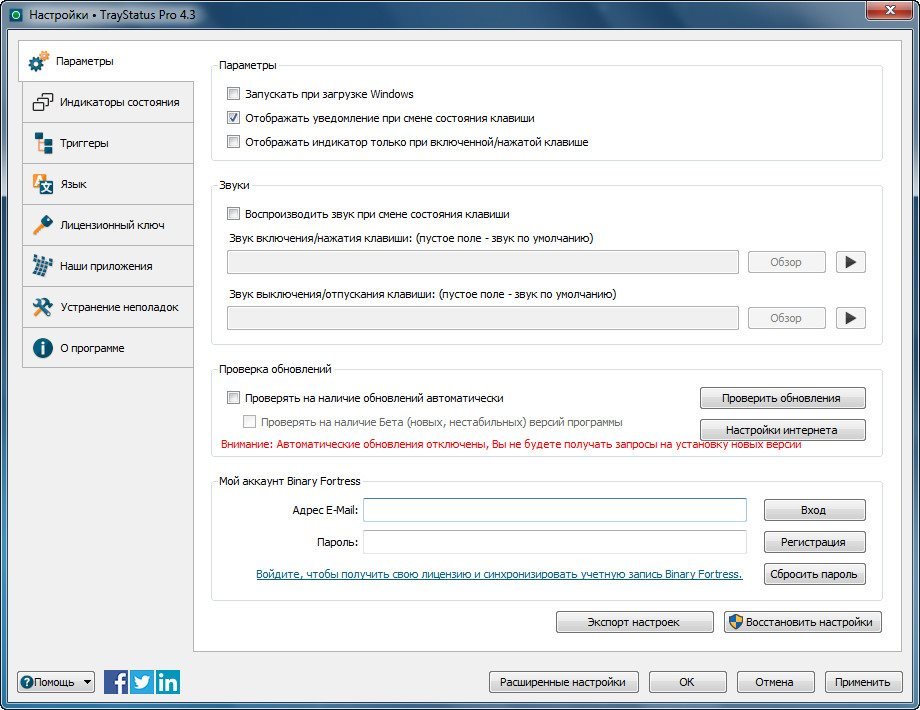This screenshot has width=920, height=710.
Task: Open the Twitter page icon
Action: 141,682
